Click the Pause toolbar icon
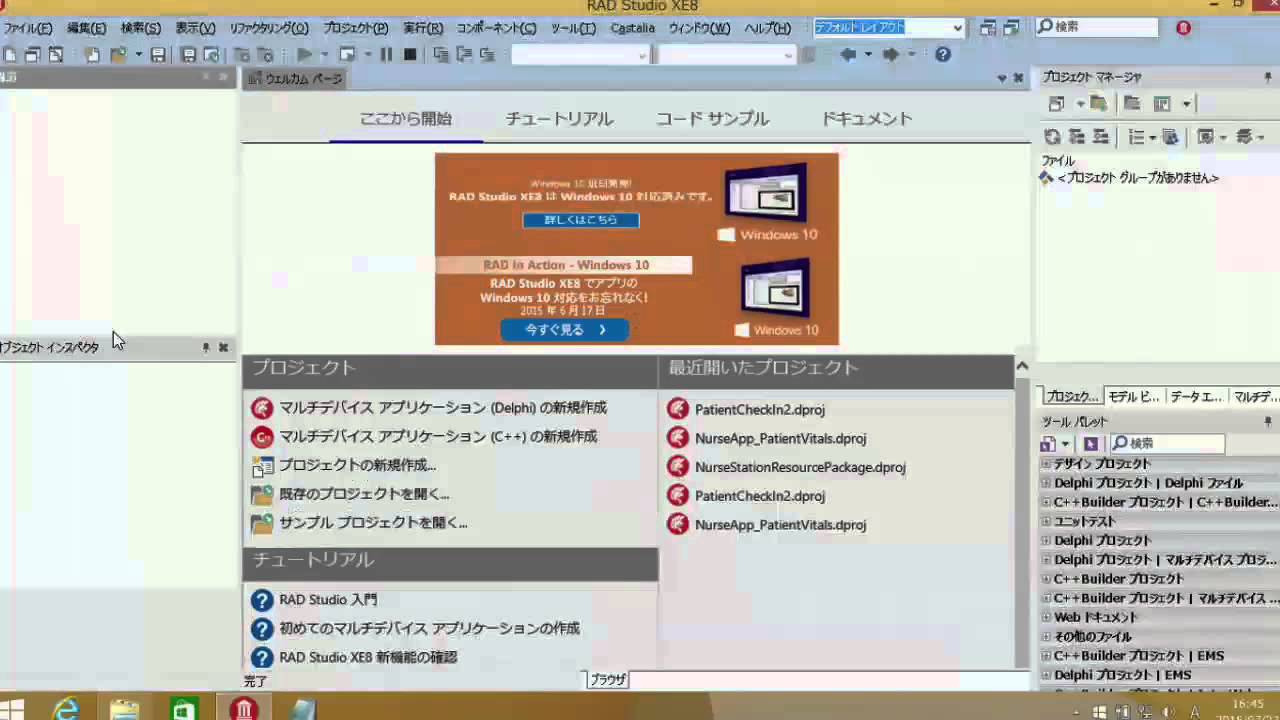This screenshot has width=1280, height=720. pyautogui.click(x=386, y=55)
